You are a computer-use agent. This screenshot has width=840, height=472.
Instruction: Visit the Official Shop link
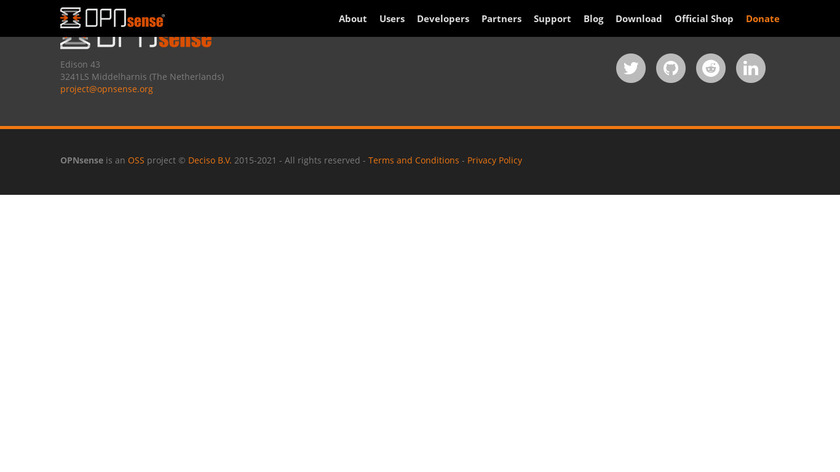point(703,19)
